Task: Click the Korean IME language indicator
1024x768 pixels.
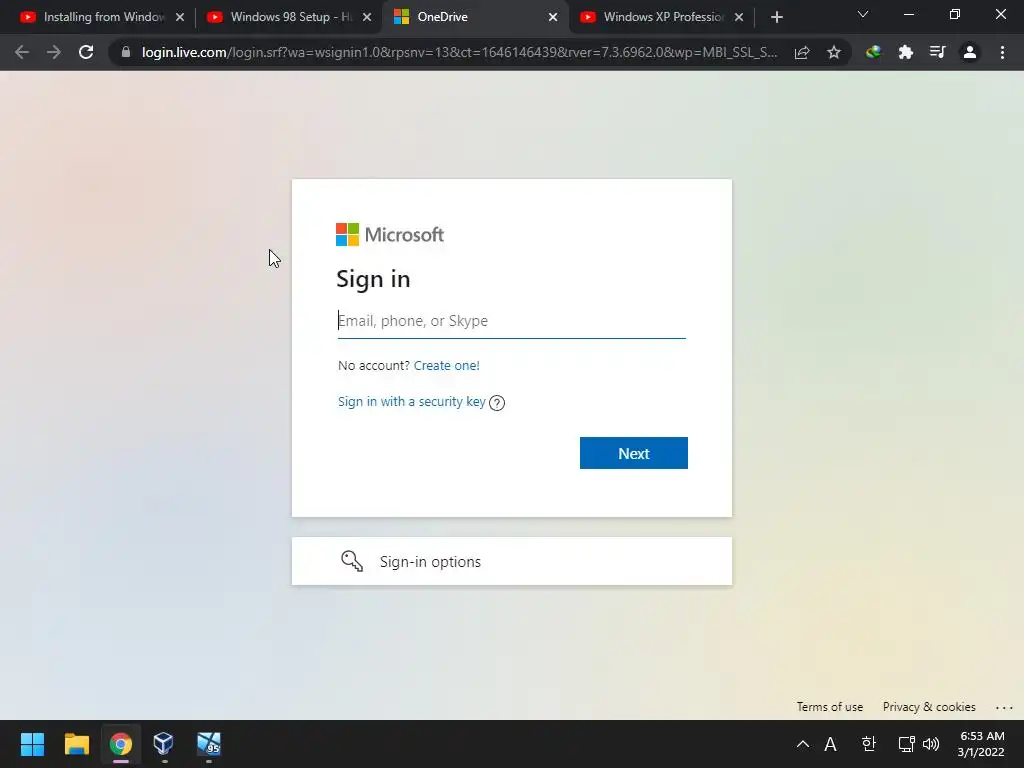Action: coord(868,744)
